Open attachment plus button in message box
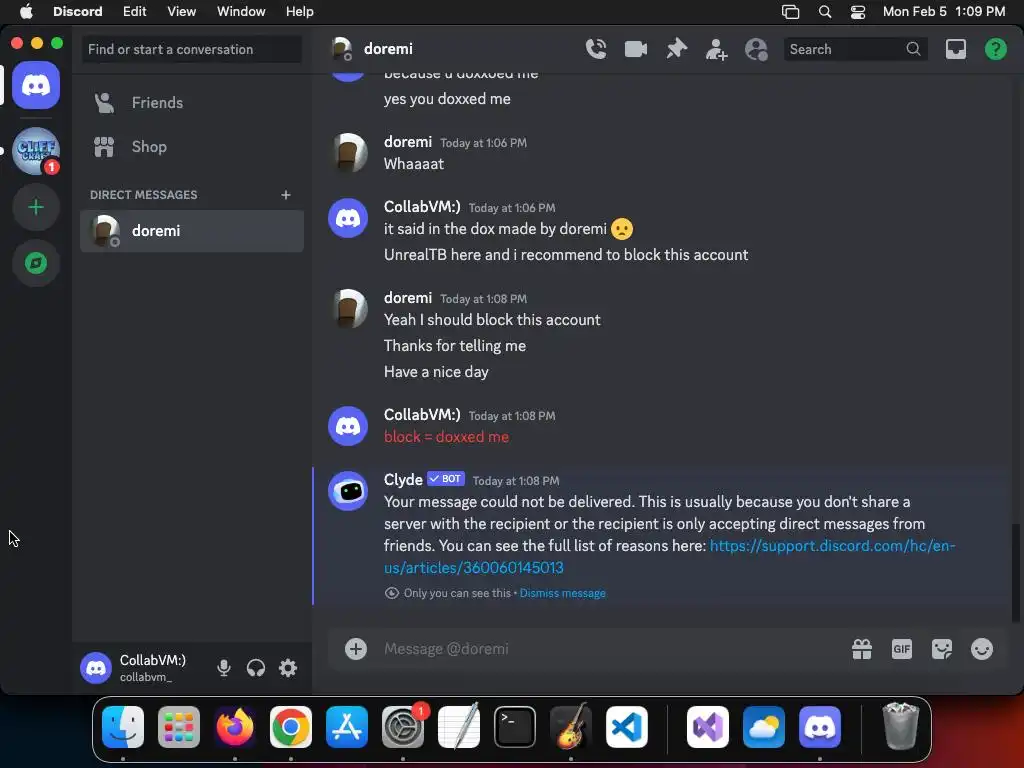Viewport: 1024px width, 768px height. tap(355, 648)
